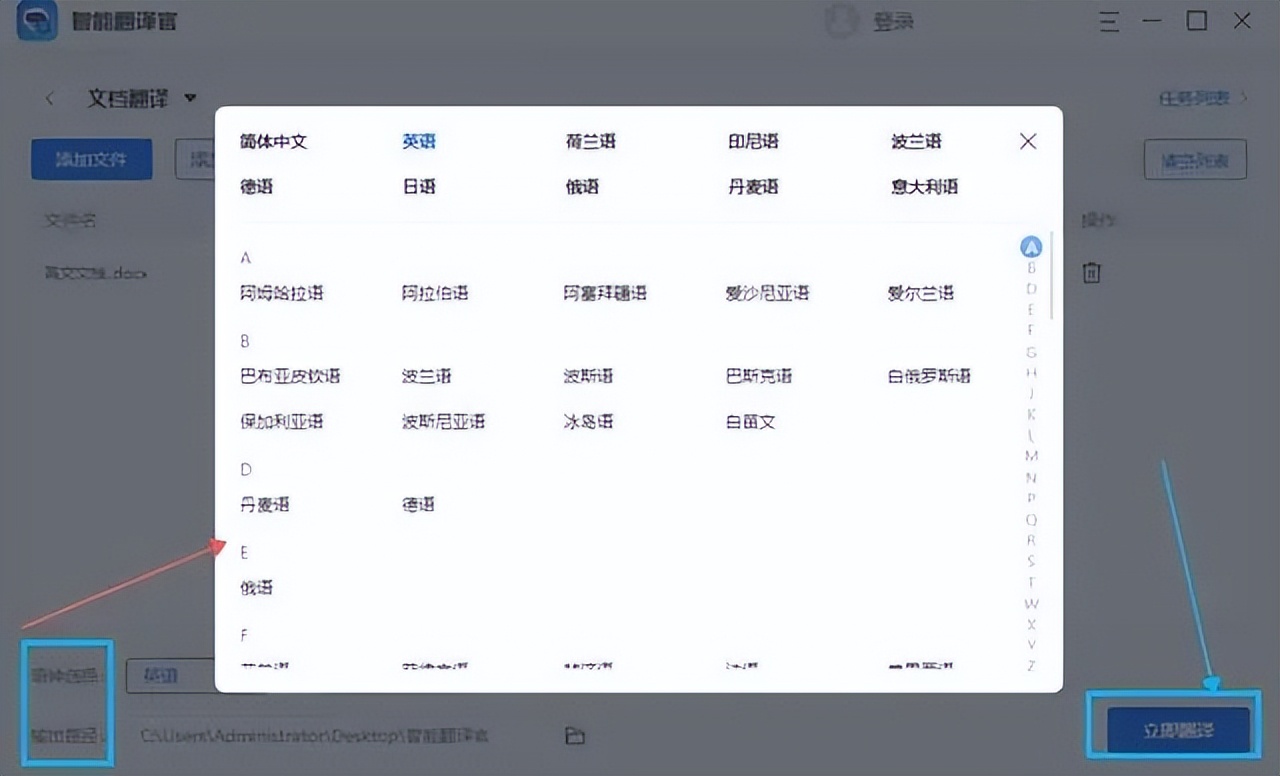
Task: Open the hamburger menu in the title bar
Action: pyautogui.click(x=1109, y=21)
